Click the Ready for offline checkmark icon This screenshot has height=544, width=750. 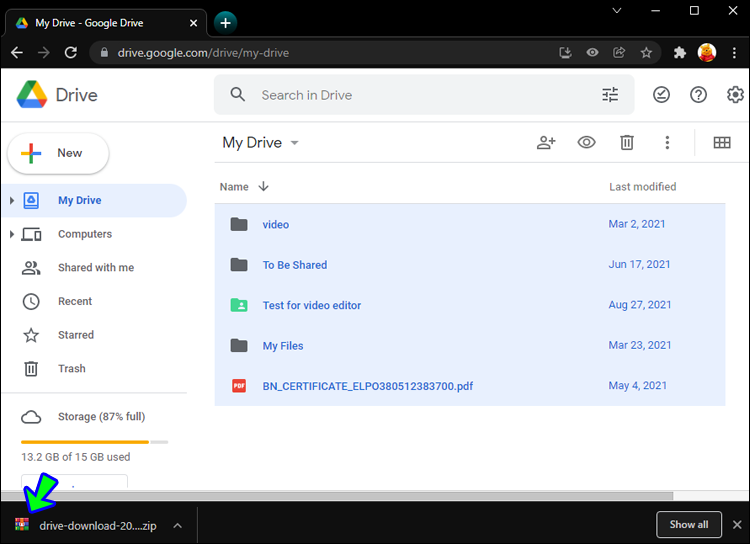click(661, 95)
